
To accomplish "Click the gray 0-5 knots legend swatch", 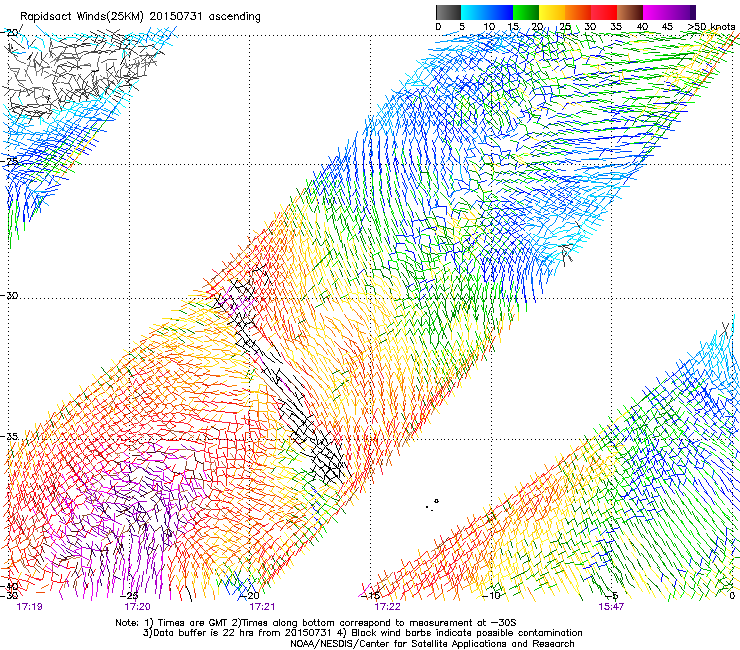I will point(448,12).
